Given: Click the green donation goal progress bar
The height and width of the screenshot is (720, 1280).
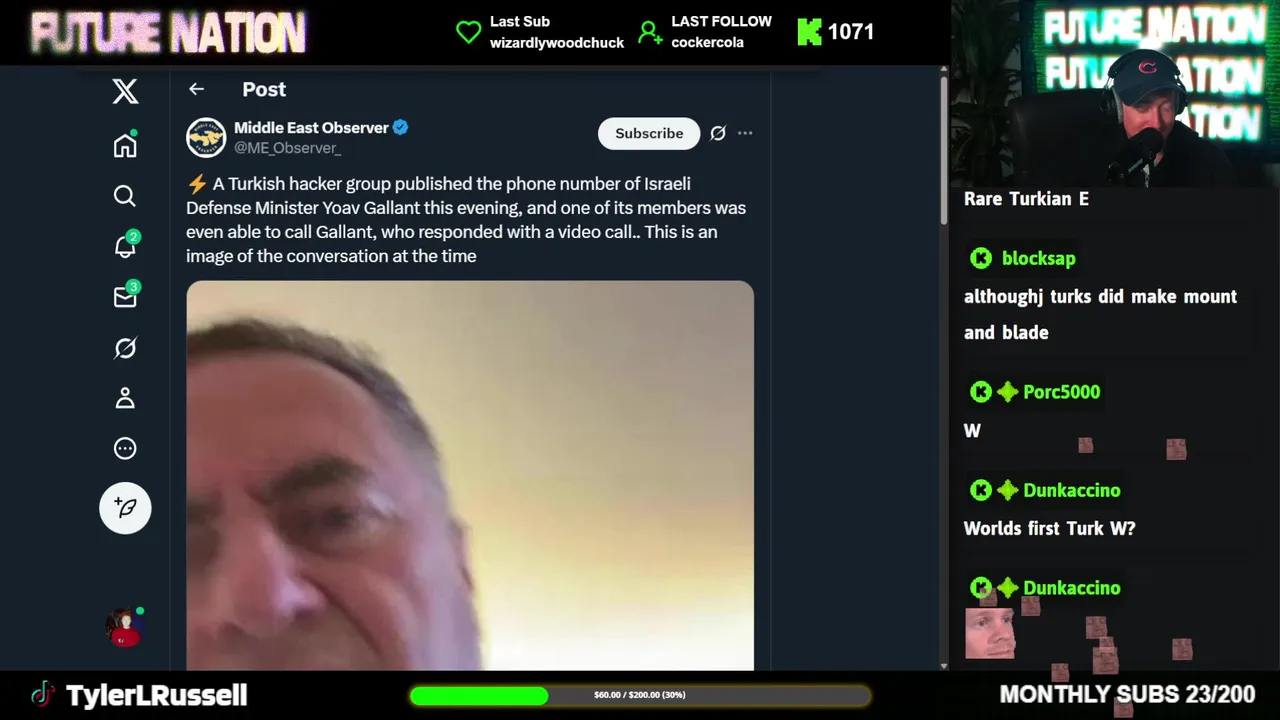Looking at the screenshot, I should coord(640,695).
